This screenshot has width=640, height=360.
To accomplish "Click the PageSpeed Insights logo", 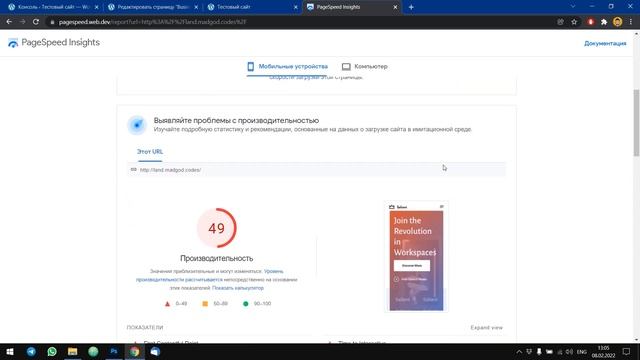I will pos(53,42).
